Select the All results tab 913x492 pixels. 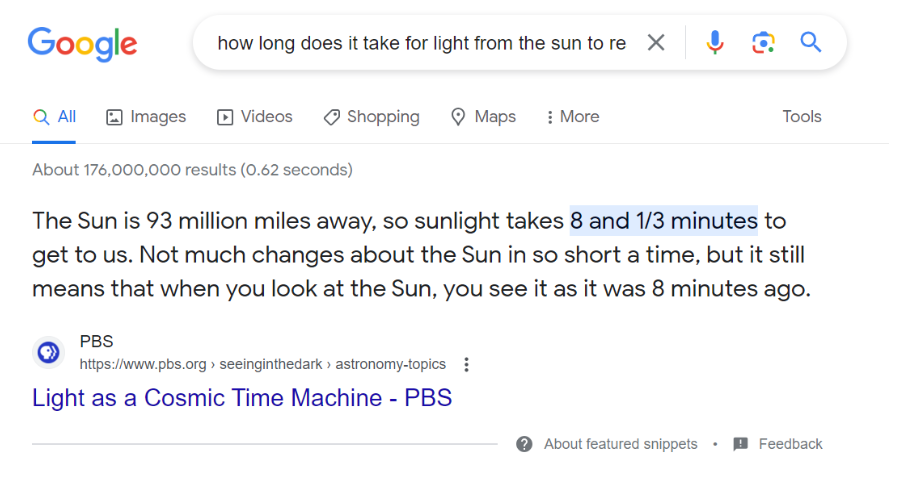click(x=55, y=117)
